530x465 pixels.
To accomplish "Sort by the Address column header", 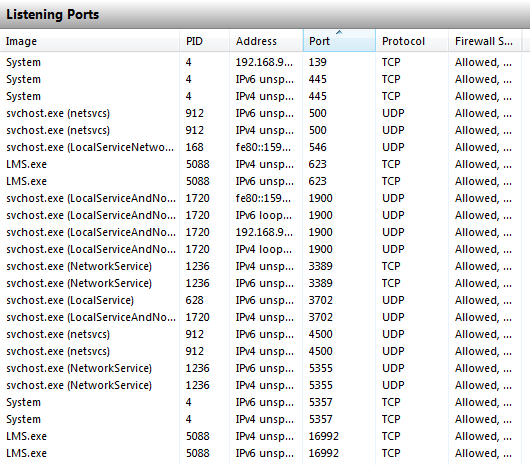I will (x=266, y=41).
